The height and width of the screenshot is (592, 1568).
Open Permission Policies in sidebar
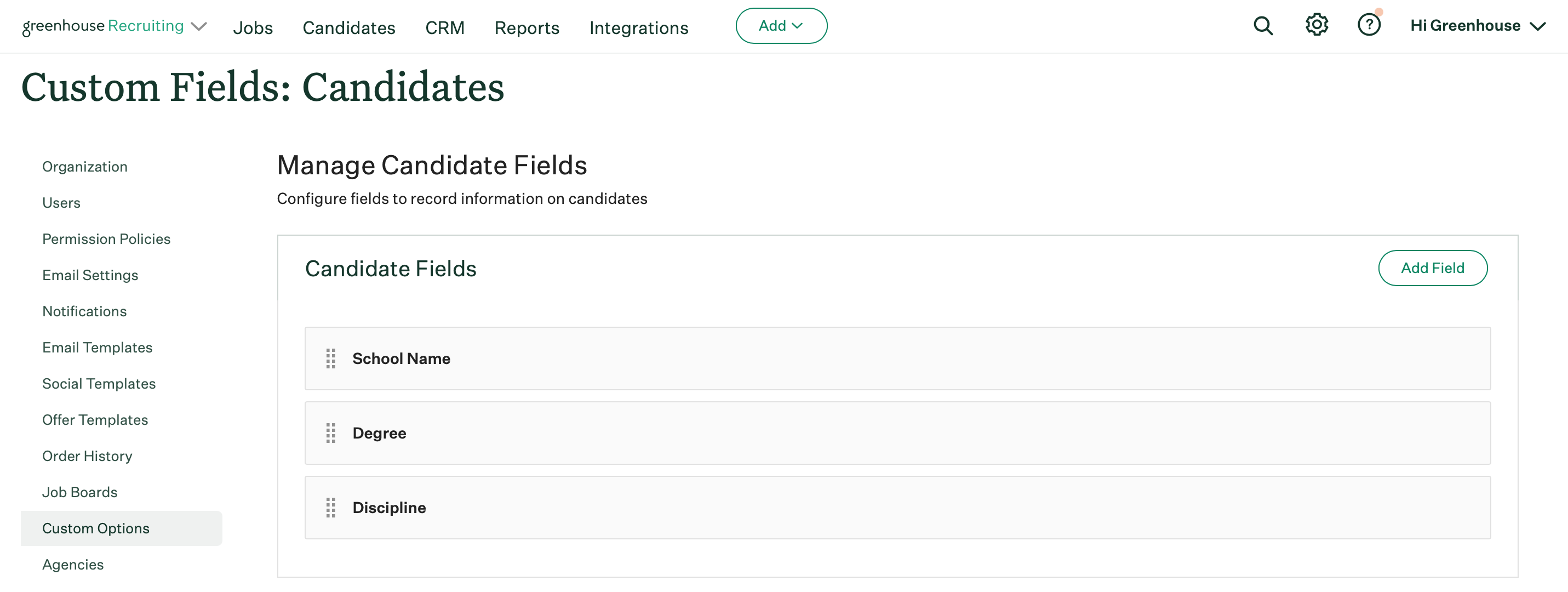click(106, 239)
